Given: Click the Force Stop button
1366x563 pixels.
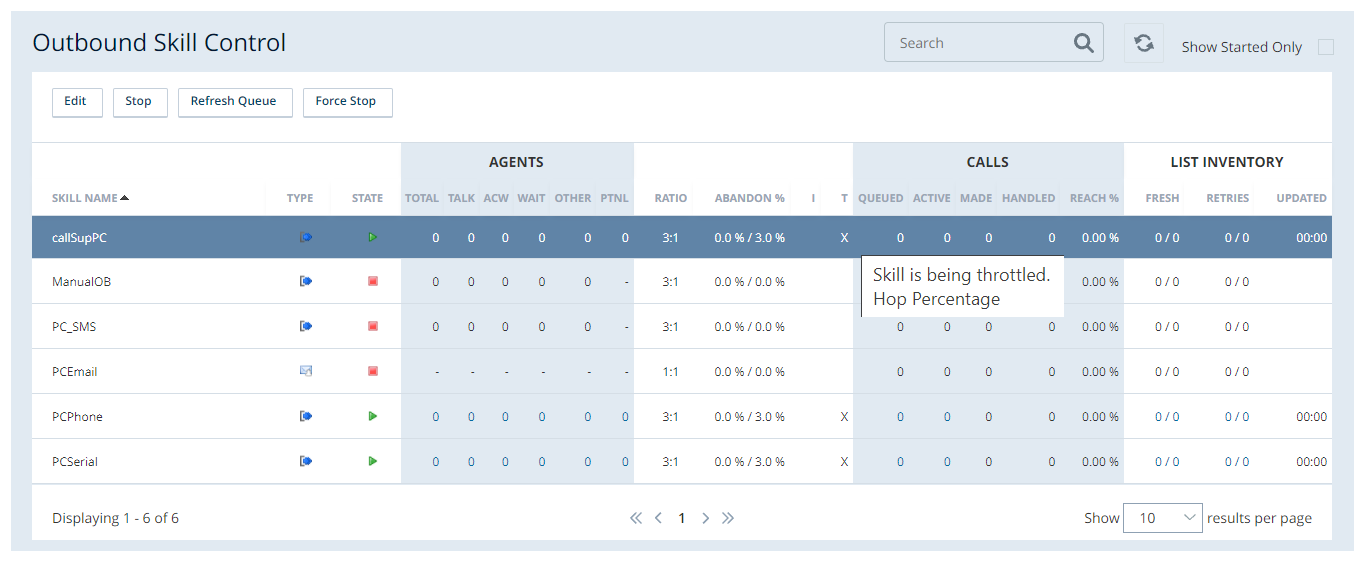Looking at the screenshot, I should point(347,102).
